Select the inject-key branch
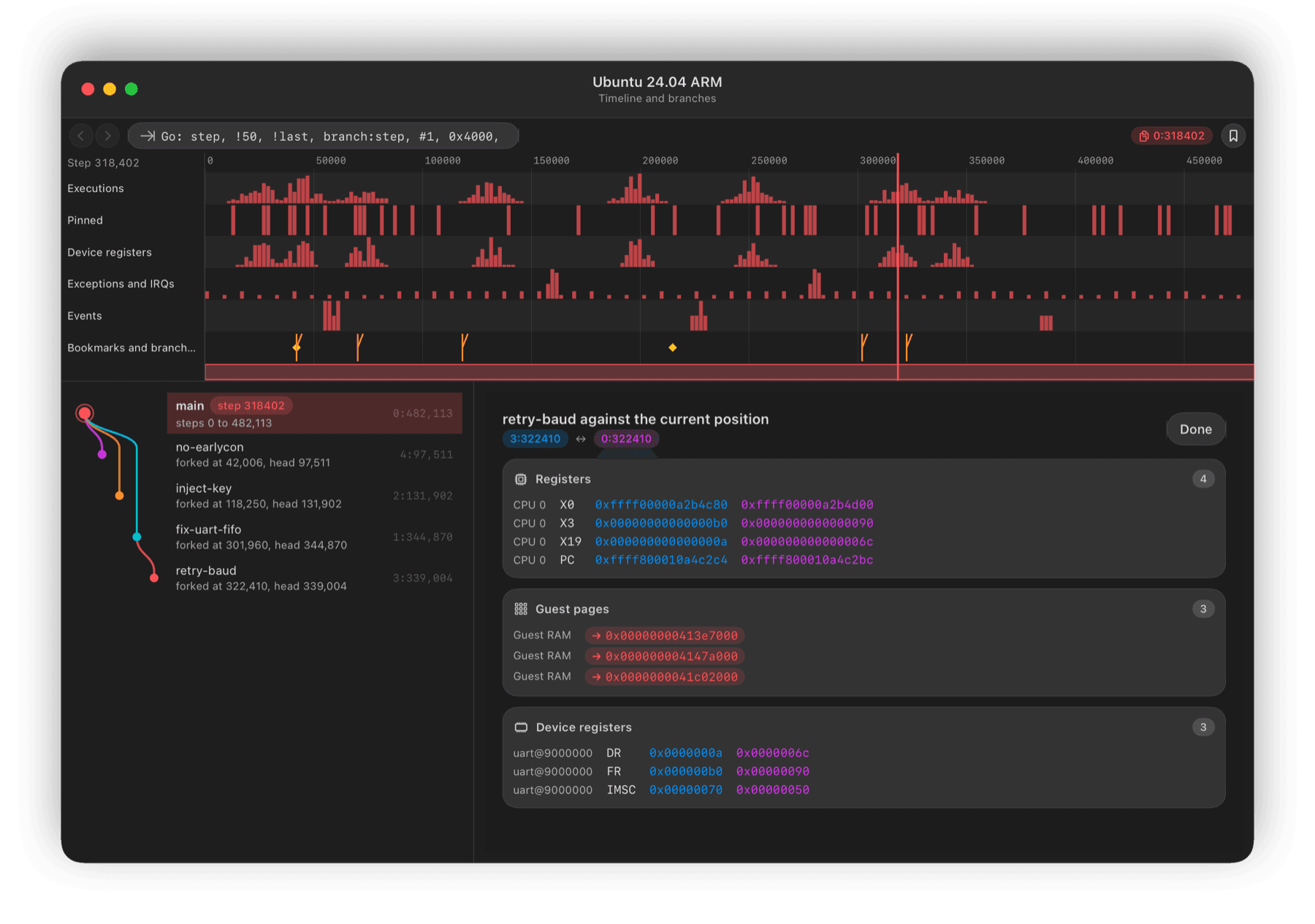The width and height of the screenshot is (1315, 924). click(315, 496)
